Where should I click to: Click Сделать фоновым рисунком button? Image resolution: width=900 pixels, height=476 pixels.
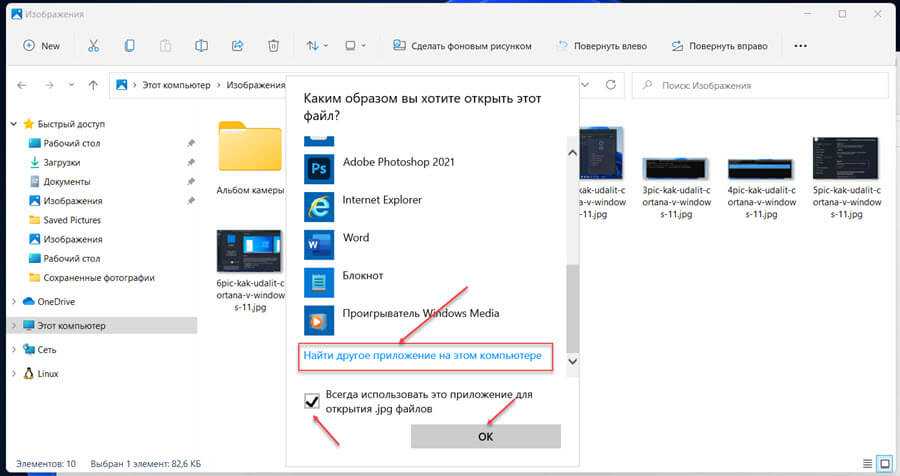point(462,46)
